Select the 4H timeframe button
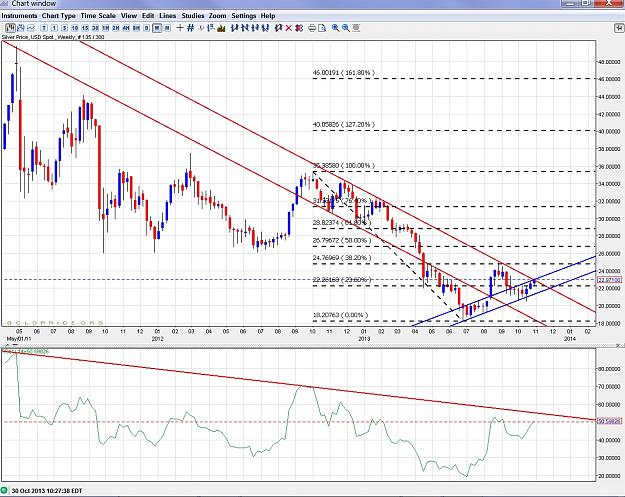Image resolution: width=625 pixels, height=497 pixels. click(126, 28)
